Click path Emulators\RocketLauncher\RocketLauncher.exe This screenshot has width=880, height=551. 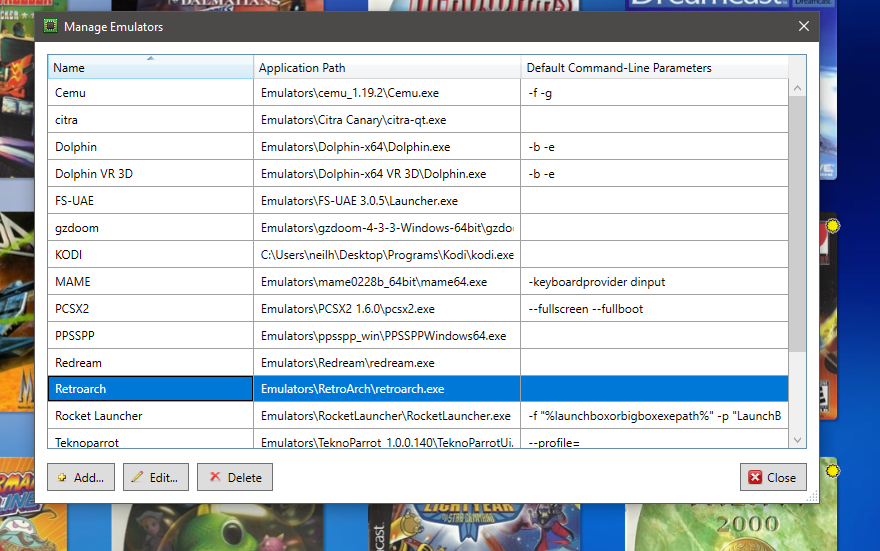click(386, 416)
